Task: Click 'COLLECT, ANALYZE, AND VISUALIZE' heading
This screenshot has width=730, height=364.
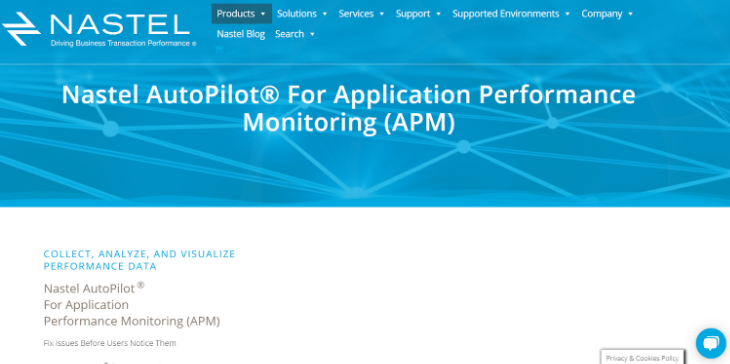Action: (x=140, y=254)
